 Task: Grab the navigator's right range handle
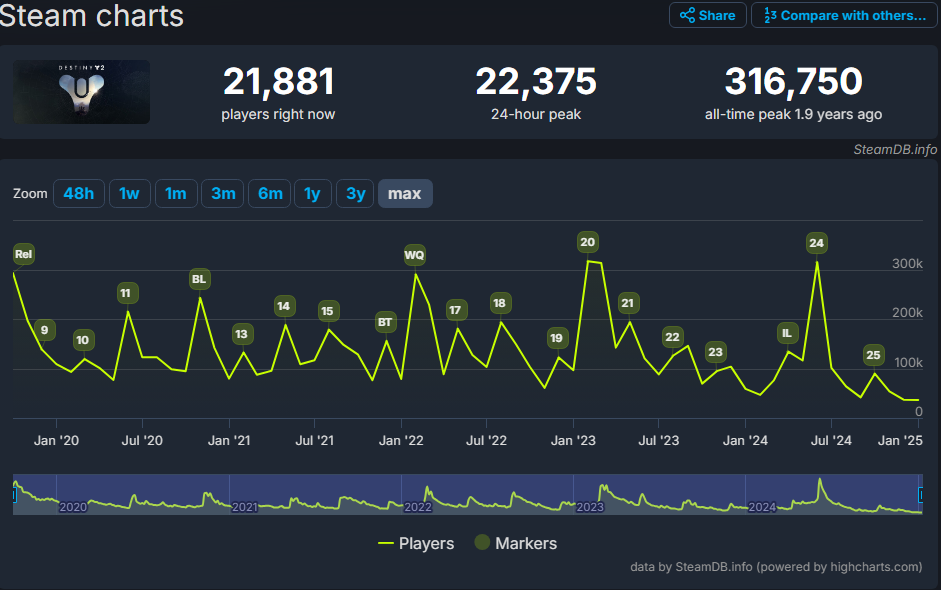[x=921, y=495]
